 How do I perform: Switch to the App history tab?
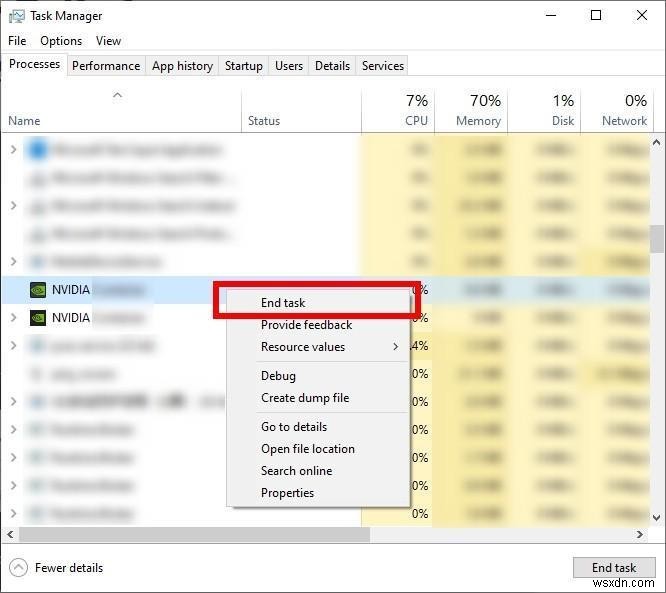(x=182, y=66)
